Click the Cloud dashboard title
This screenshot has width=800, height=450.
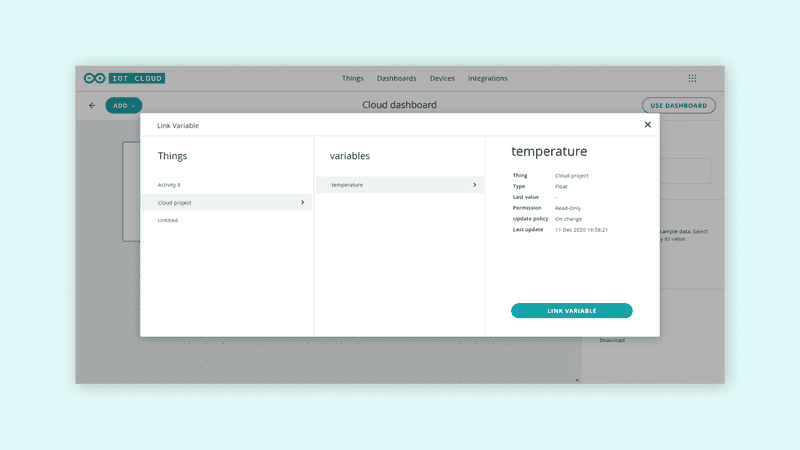click(x=399, y=105)
